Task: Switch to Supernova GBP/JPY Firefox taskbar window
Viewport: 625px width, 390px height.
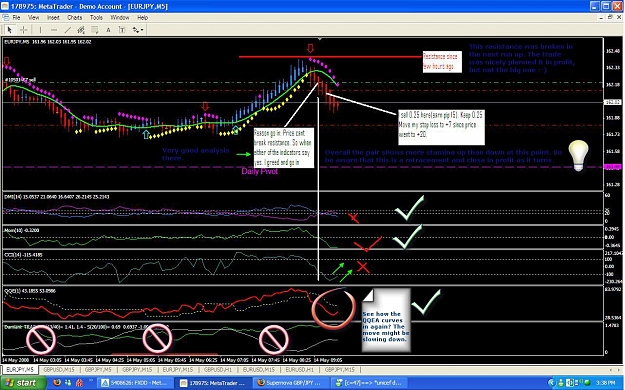Action: point(291,383)
